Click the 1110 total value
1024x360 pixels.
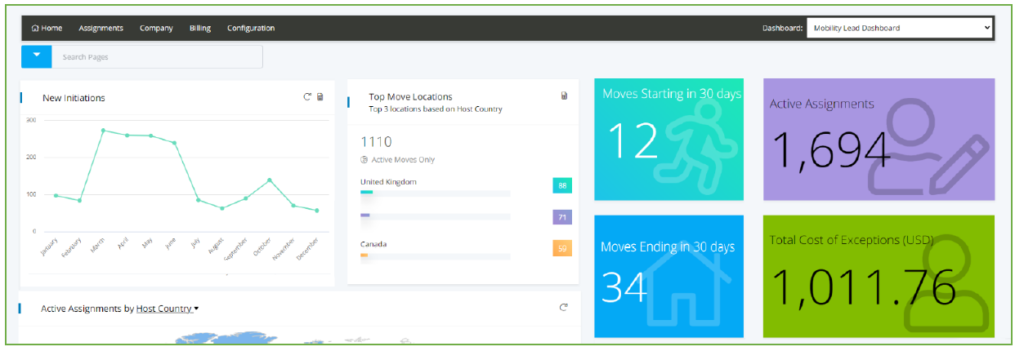[376, 142]
